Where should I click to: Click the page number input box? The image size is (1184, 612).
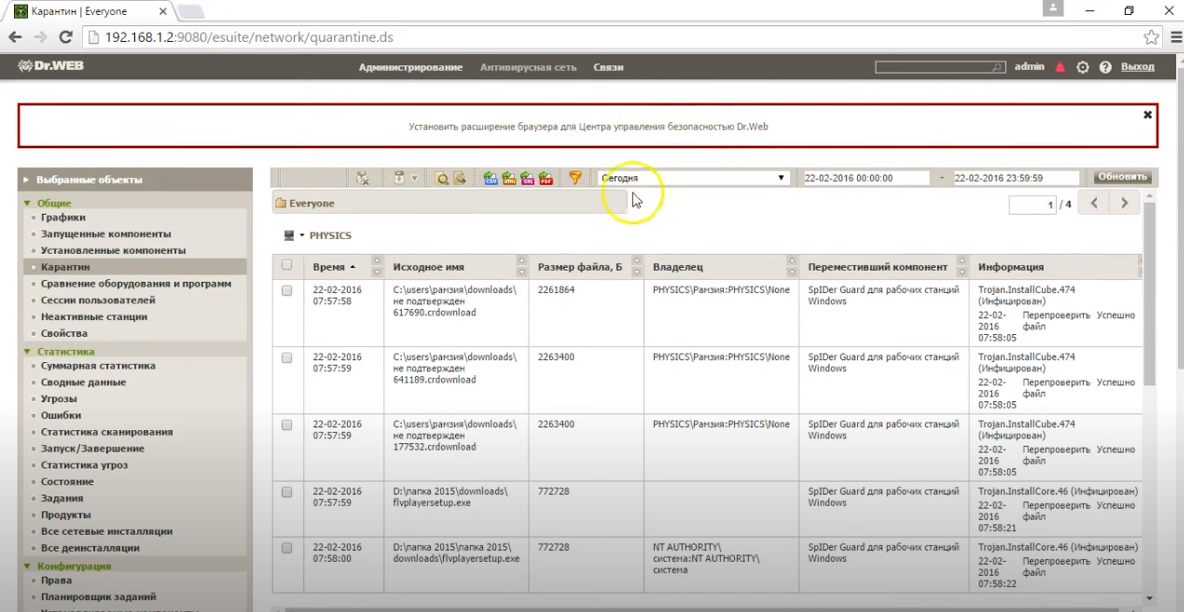[1032, 205]
